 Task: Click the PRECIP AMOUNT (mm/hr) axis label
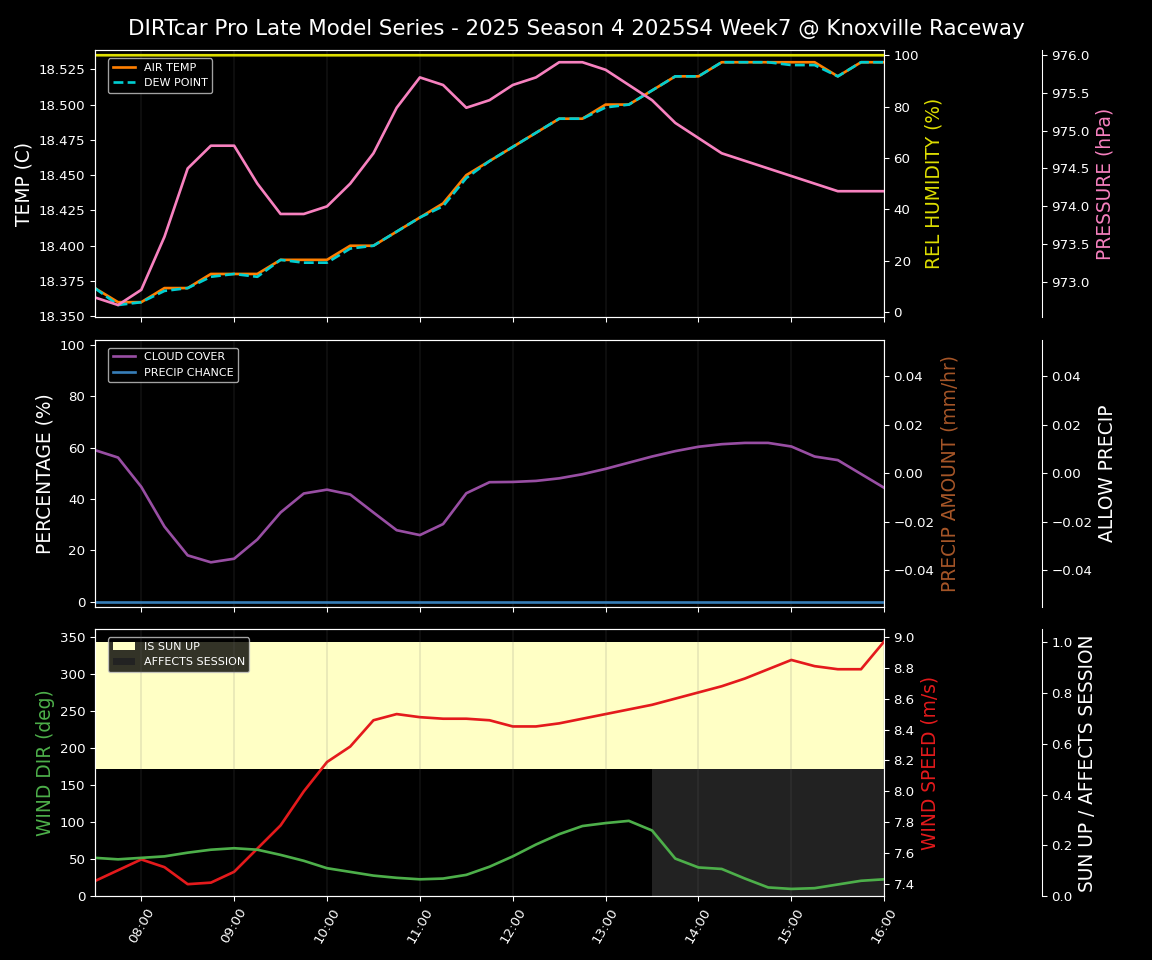(x=949, y=473)
